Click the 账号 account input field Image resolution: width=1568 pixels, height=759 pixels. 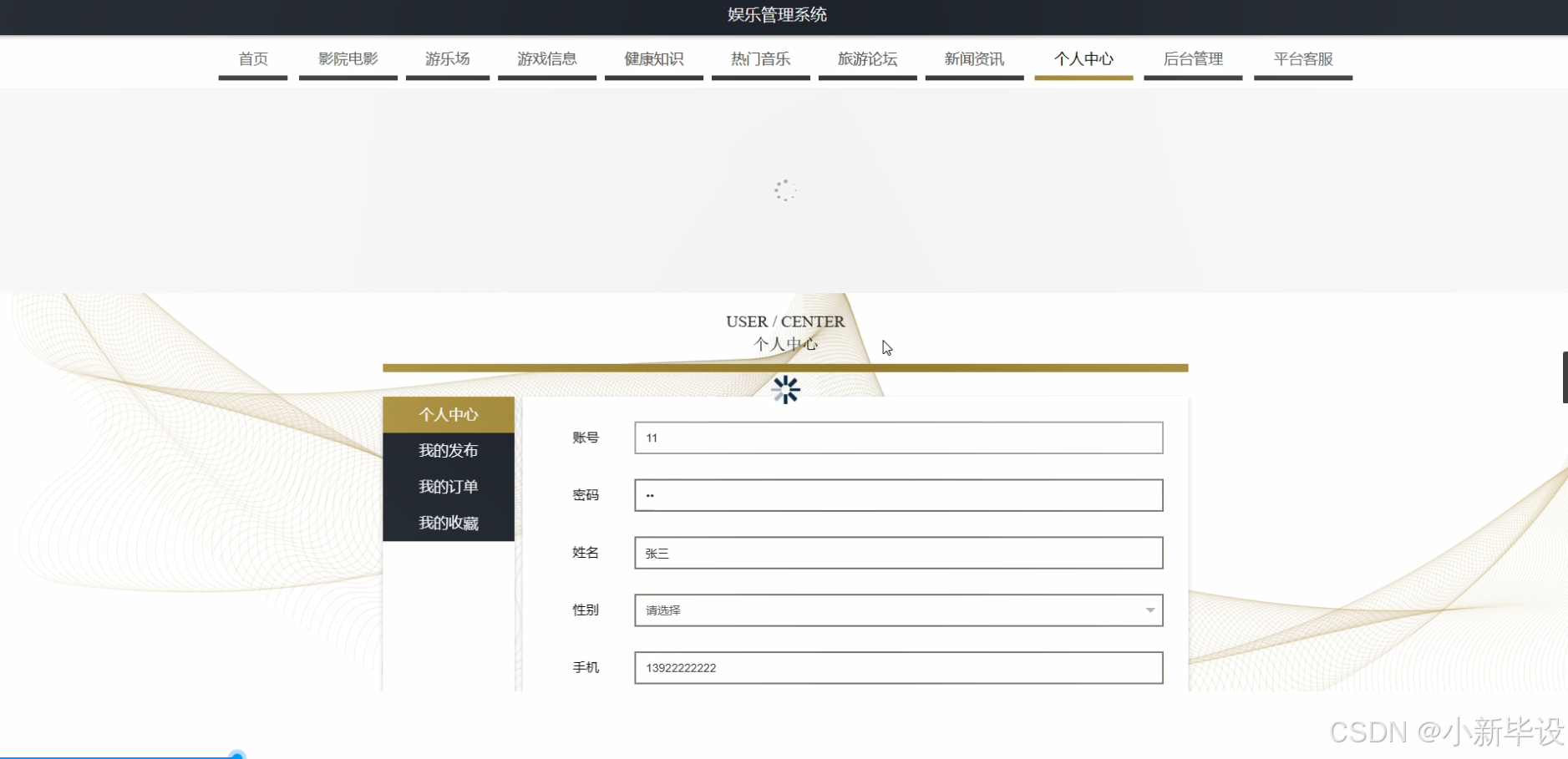pyautogui.click(x=898, y=438)
